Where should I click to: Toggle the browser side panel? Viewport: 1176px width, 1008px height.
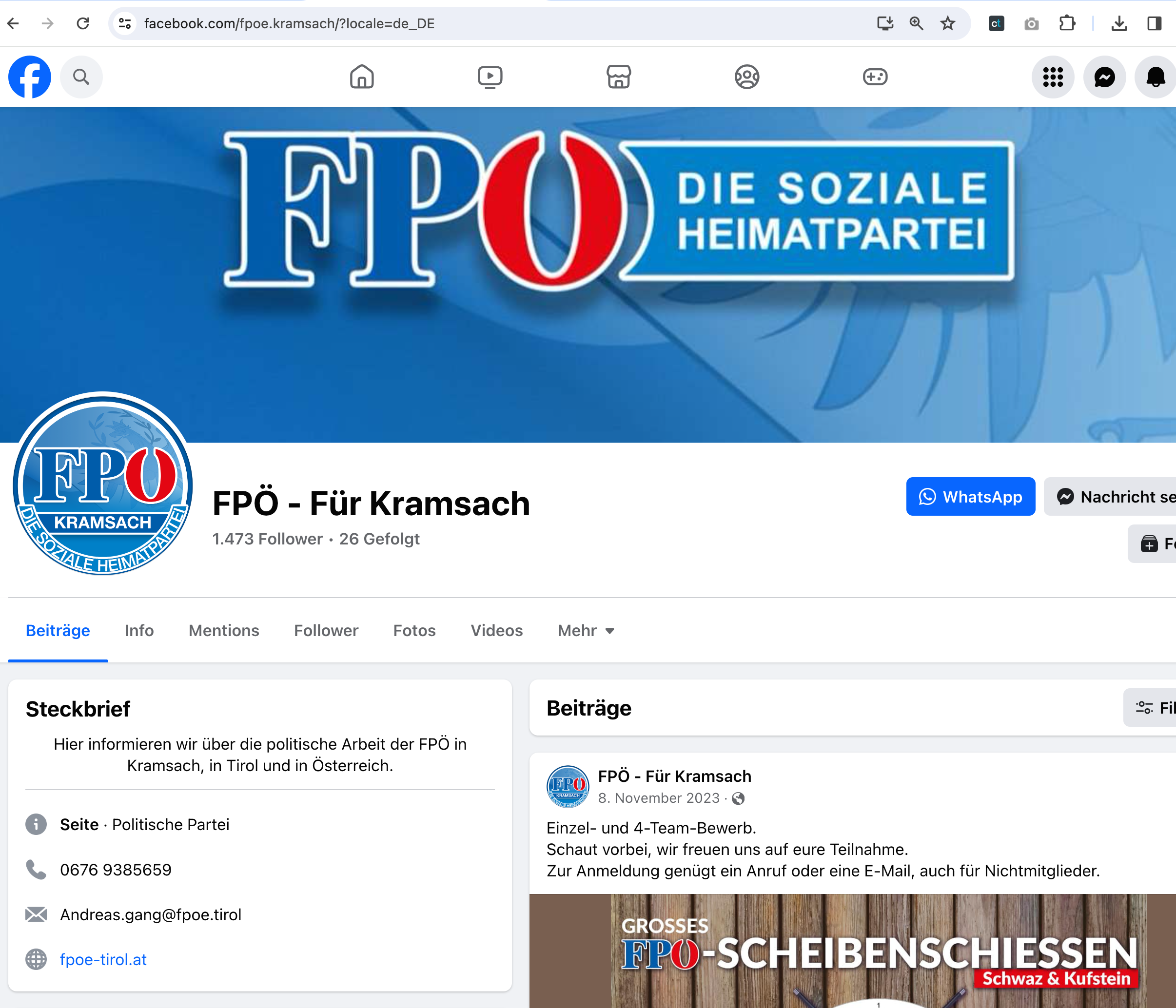(x=1154, y=23)
